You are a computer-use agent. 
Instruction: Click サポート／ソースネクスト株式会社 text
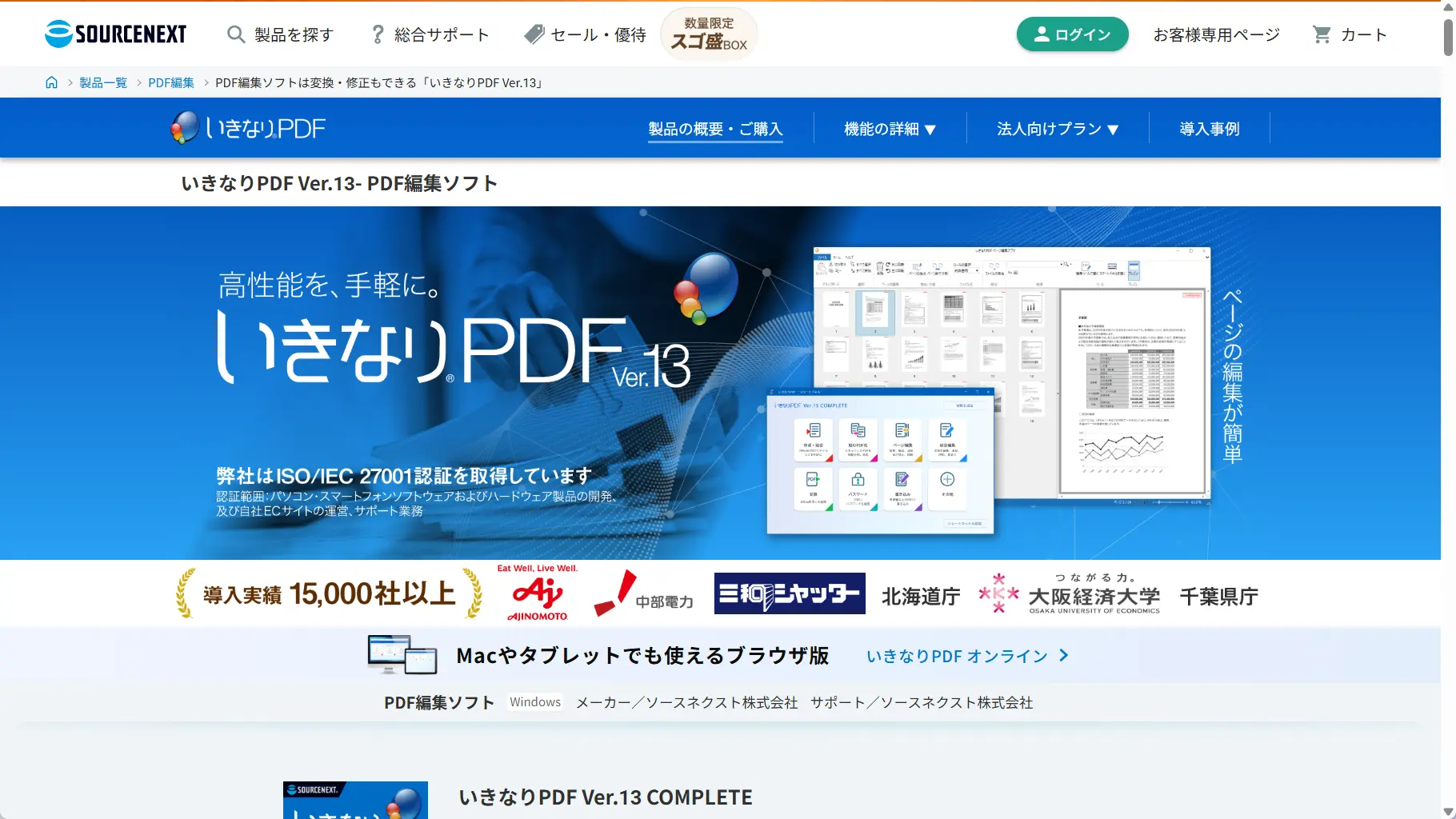(922, 702)
